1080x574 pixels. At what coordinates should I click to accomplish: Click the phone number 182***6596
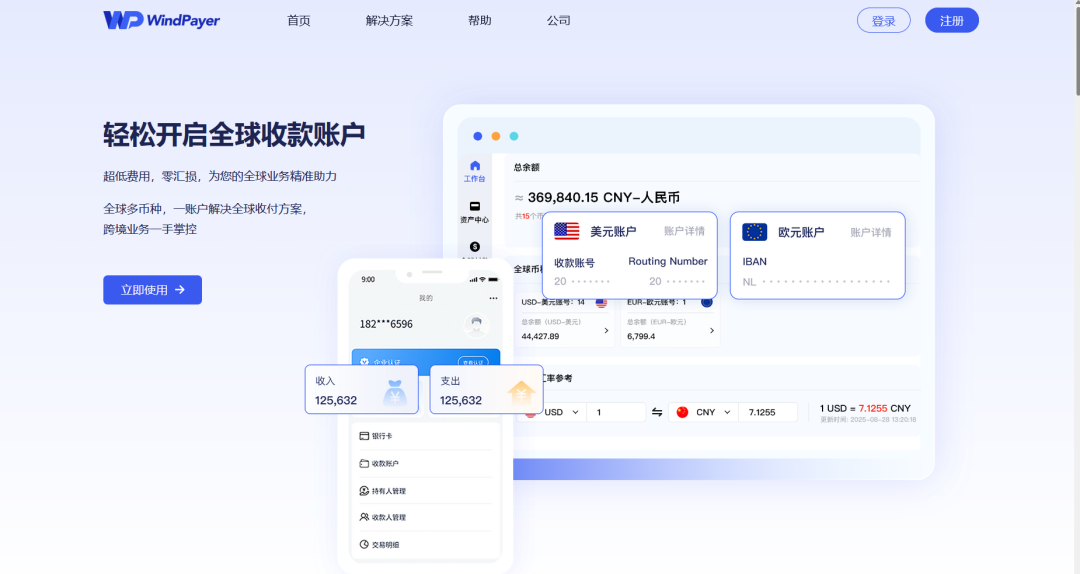[386, 324]
